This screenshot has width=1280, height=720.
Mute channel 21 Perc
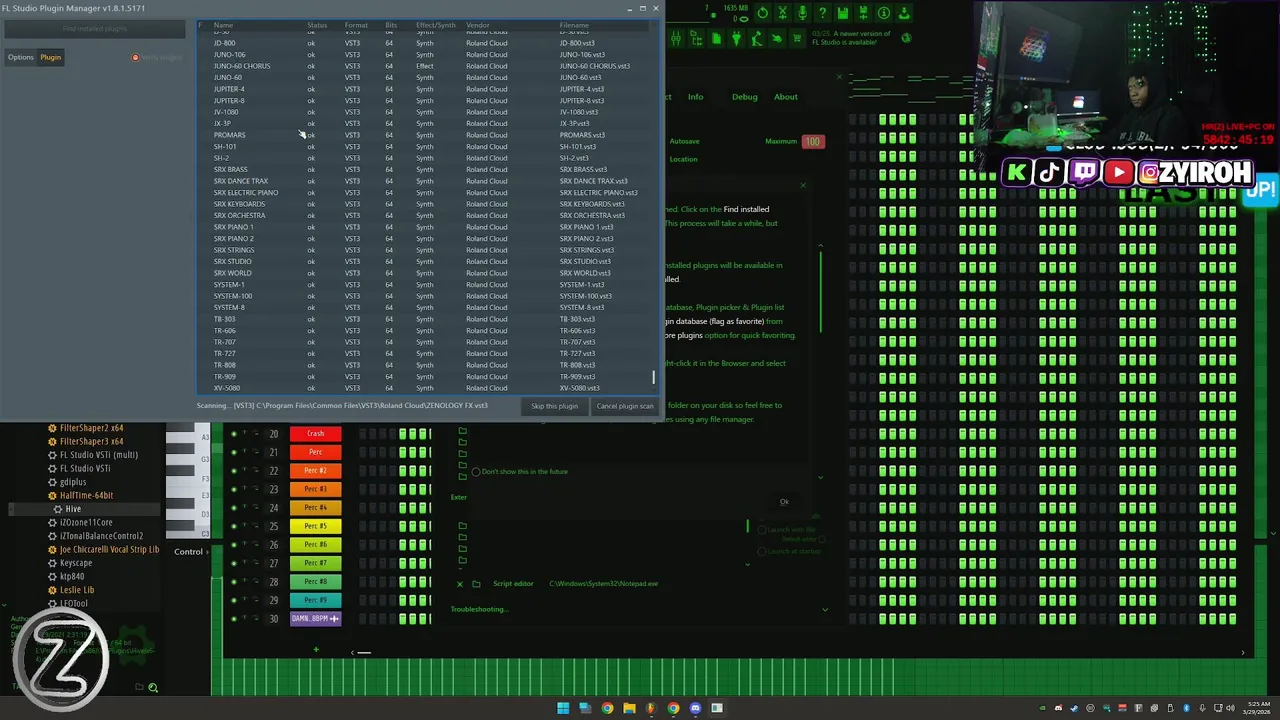(x=233, y=452)
